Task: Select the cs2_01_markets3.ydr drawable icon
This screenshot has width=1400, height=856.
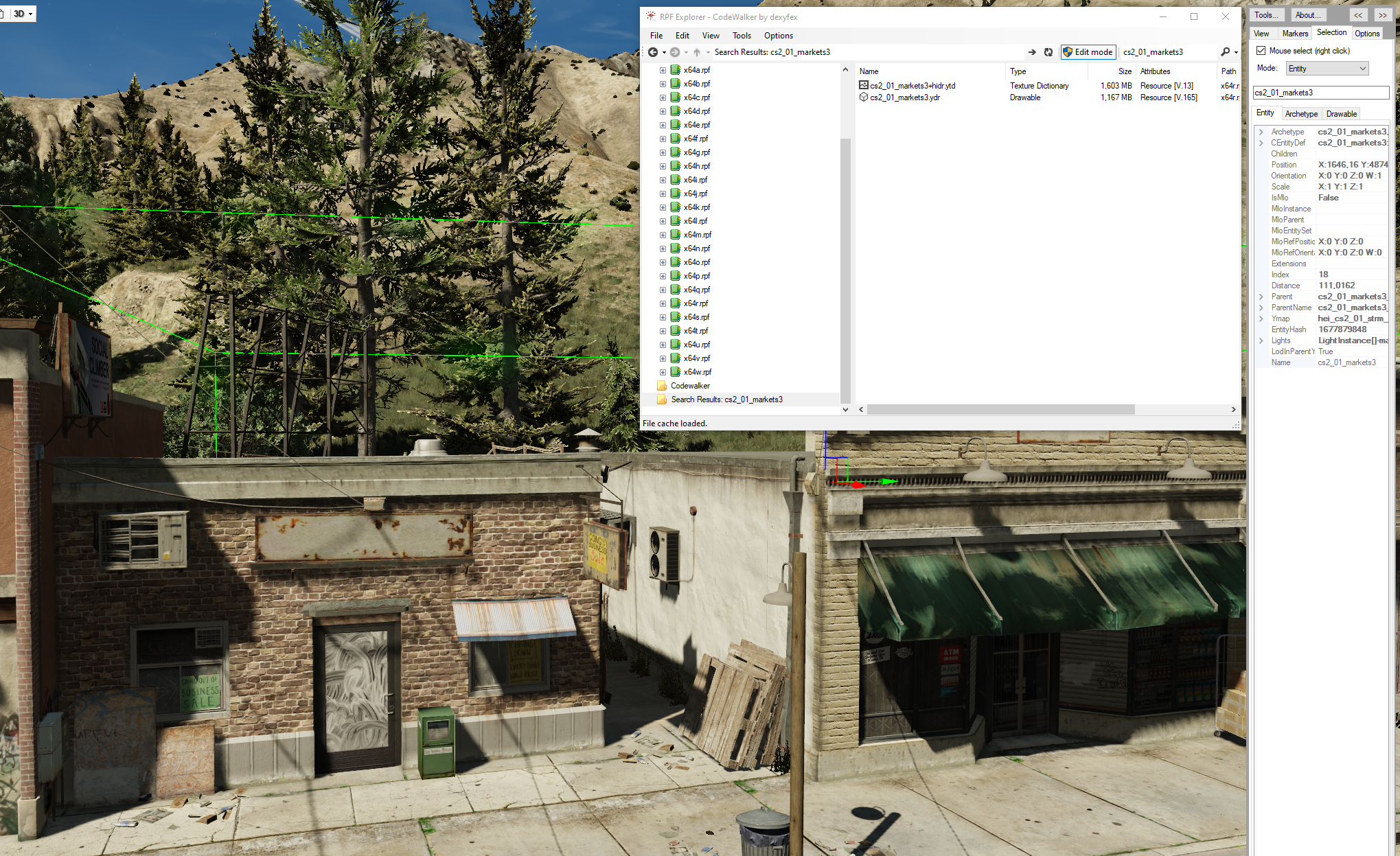Action: pyautogui.click(x=864, y=97)
